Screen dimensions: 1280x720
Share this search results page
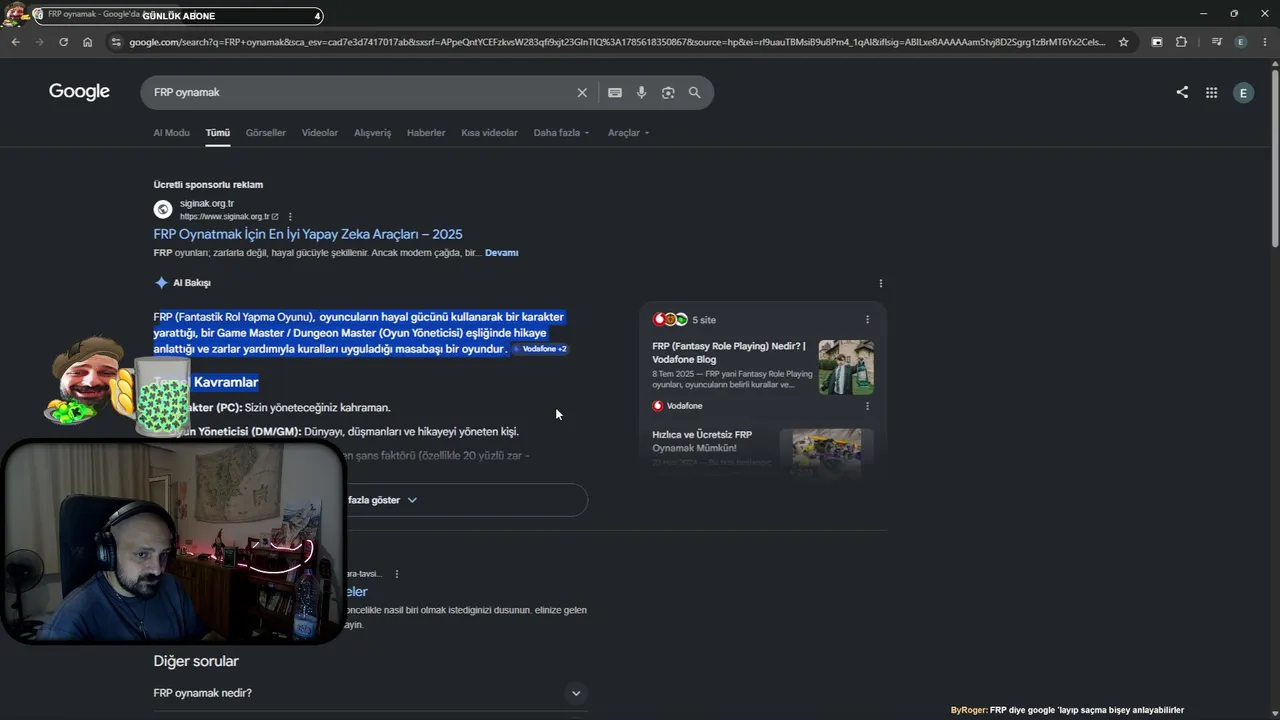[x=1182, y=92]
